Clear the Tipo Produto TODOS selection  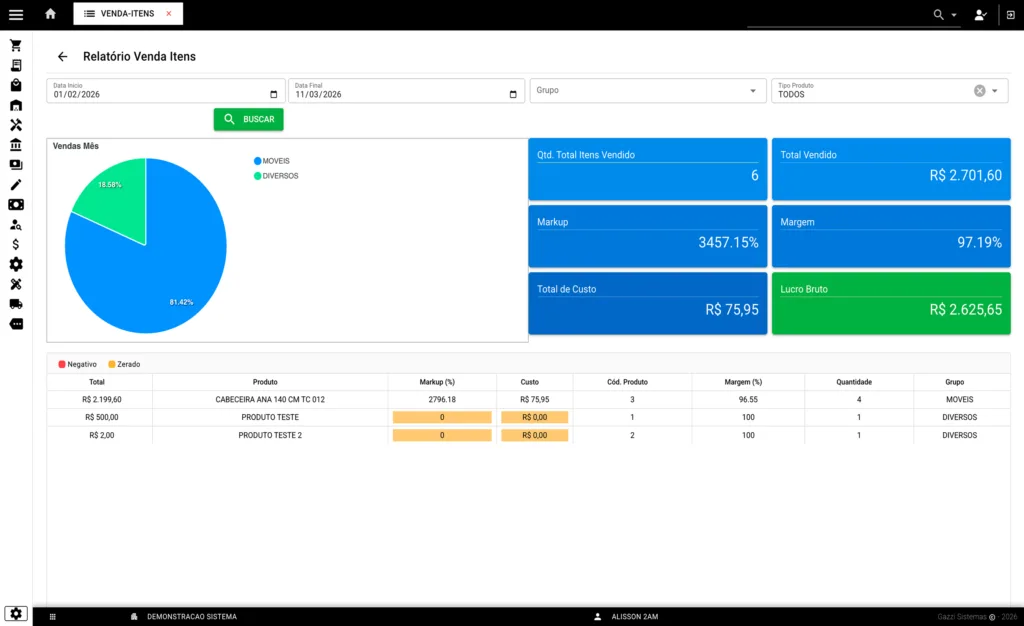pyautogui.click(x=980, y=91)
